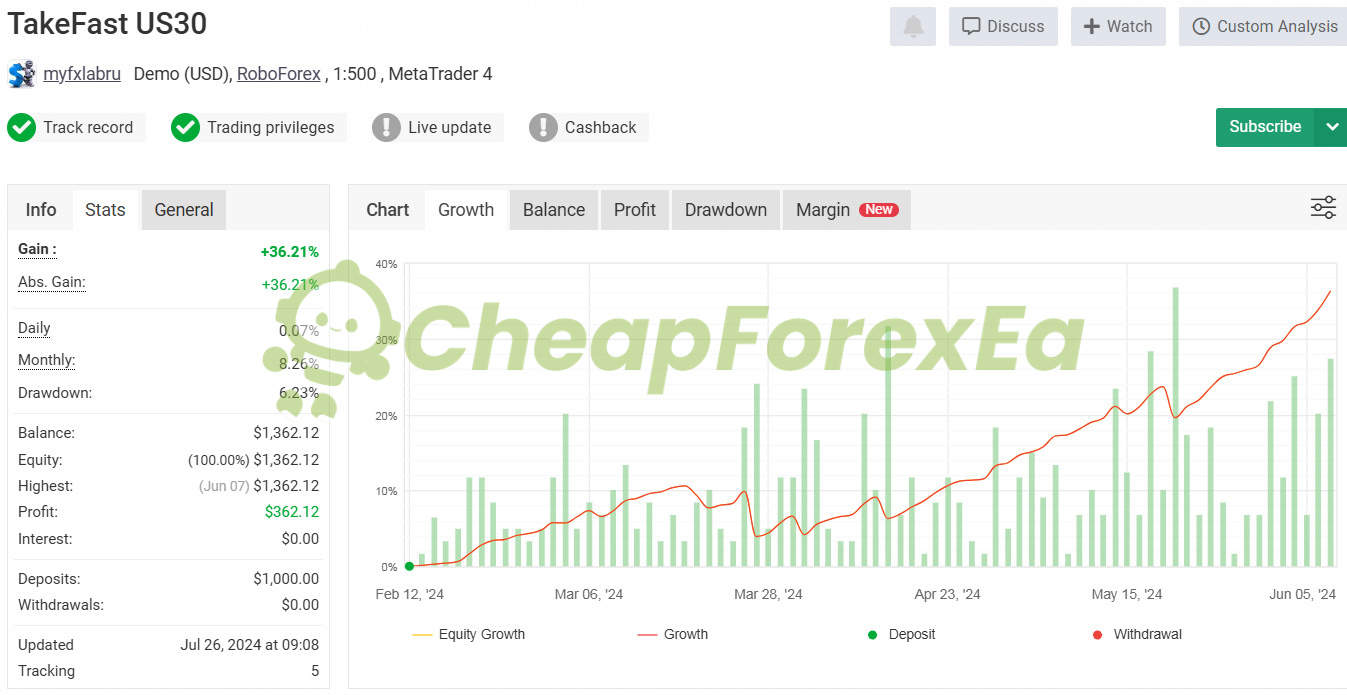The image size is (1347, 695).
Task: Subscribe to this trading system
Action: tap(1265, 127)
